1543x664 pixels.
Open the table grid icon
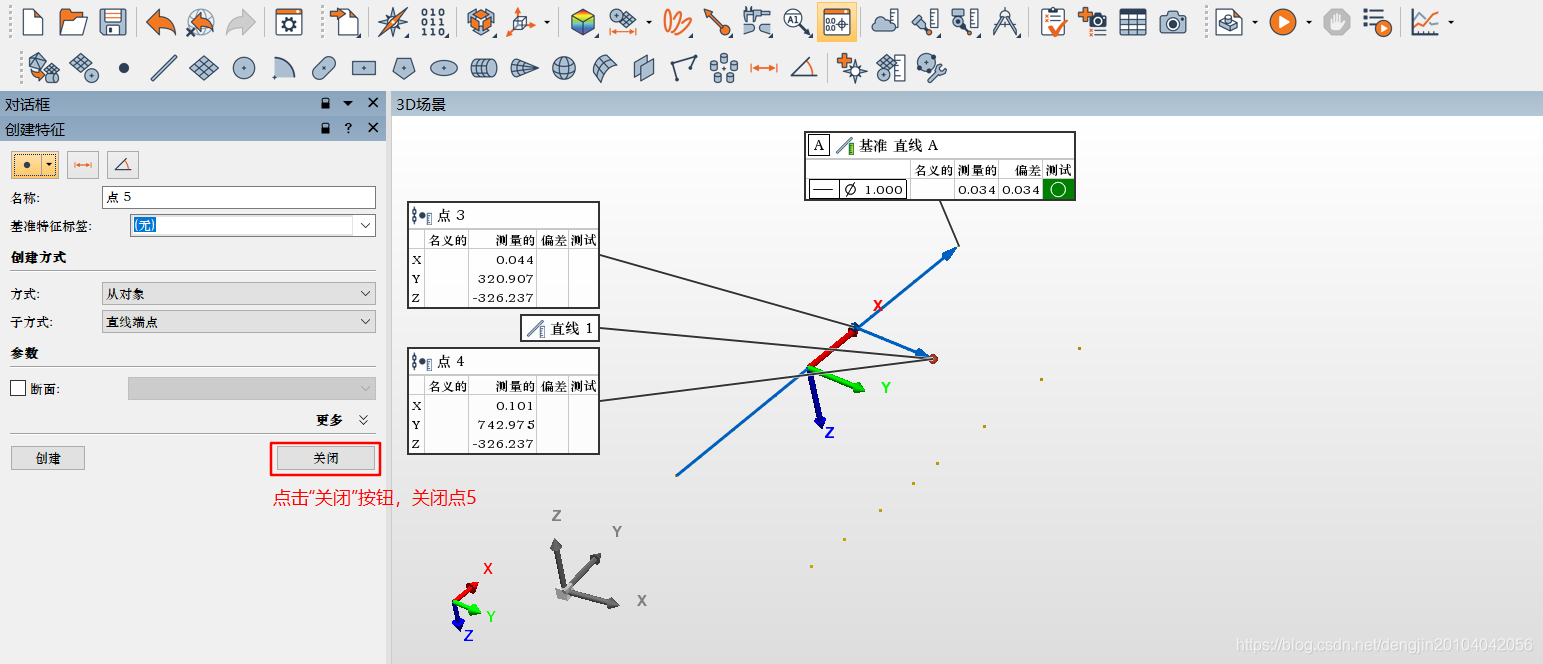pyautogui.click(x=1133, y=21)
